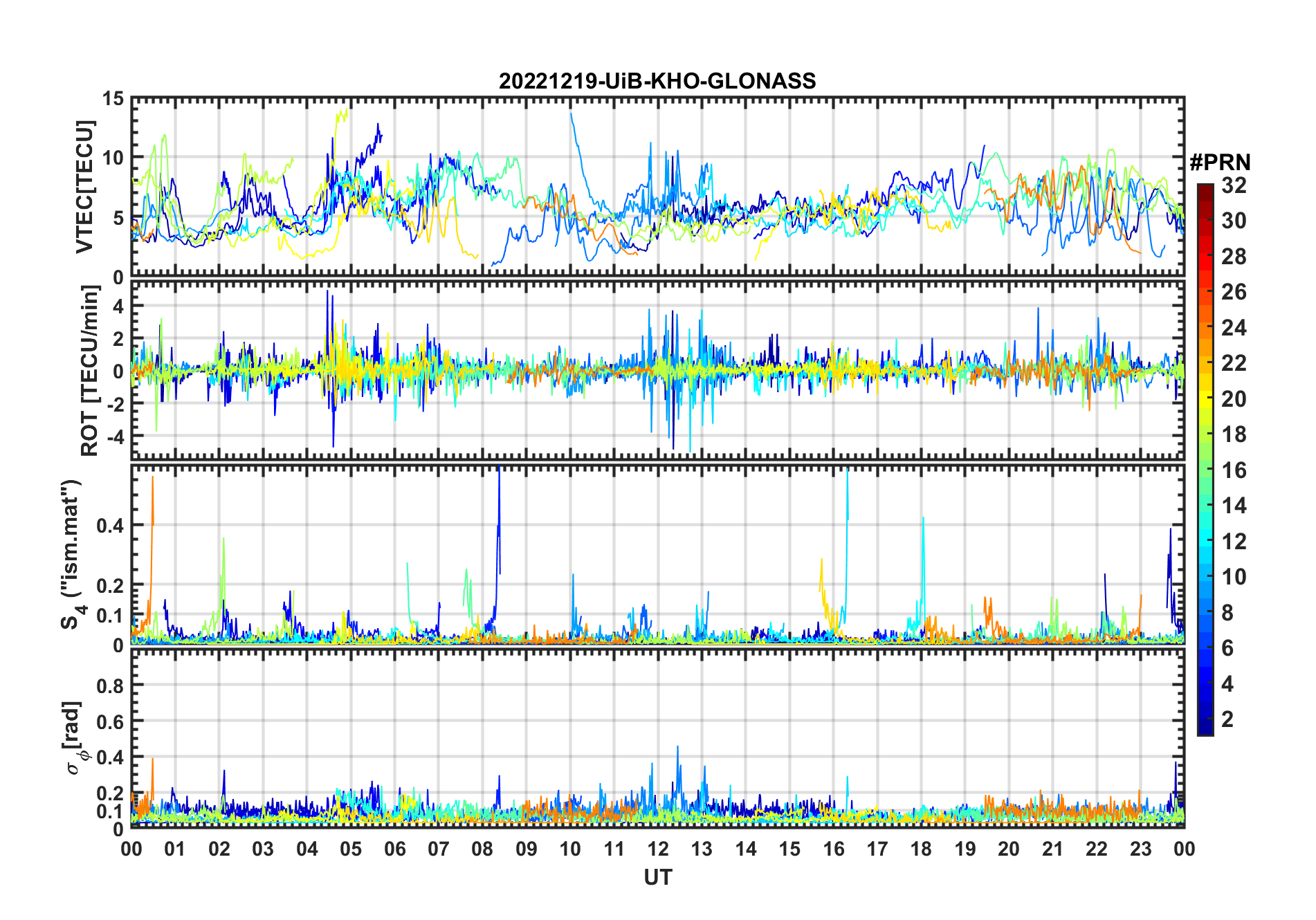Click the S4 ("ism.mat") axis label
Image resolution: width=1316 pixels, height=920 pixels.
pyautogui.click(x=71, y=555)
